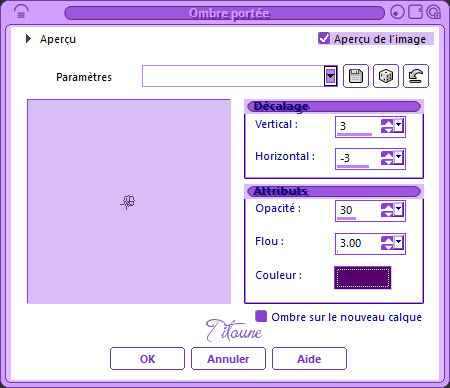
Task: Click the Horizontal spinner arrows
Action: tap(387, 158)
